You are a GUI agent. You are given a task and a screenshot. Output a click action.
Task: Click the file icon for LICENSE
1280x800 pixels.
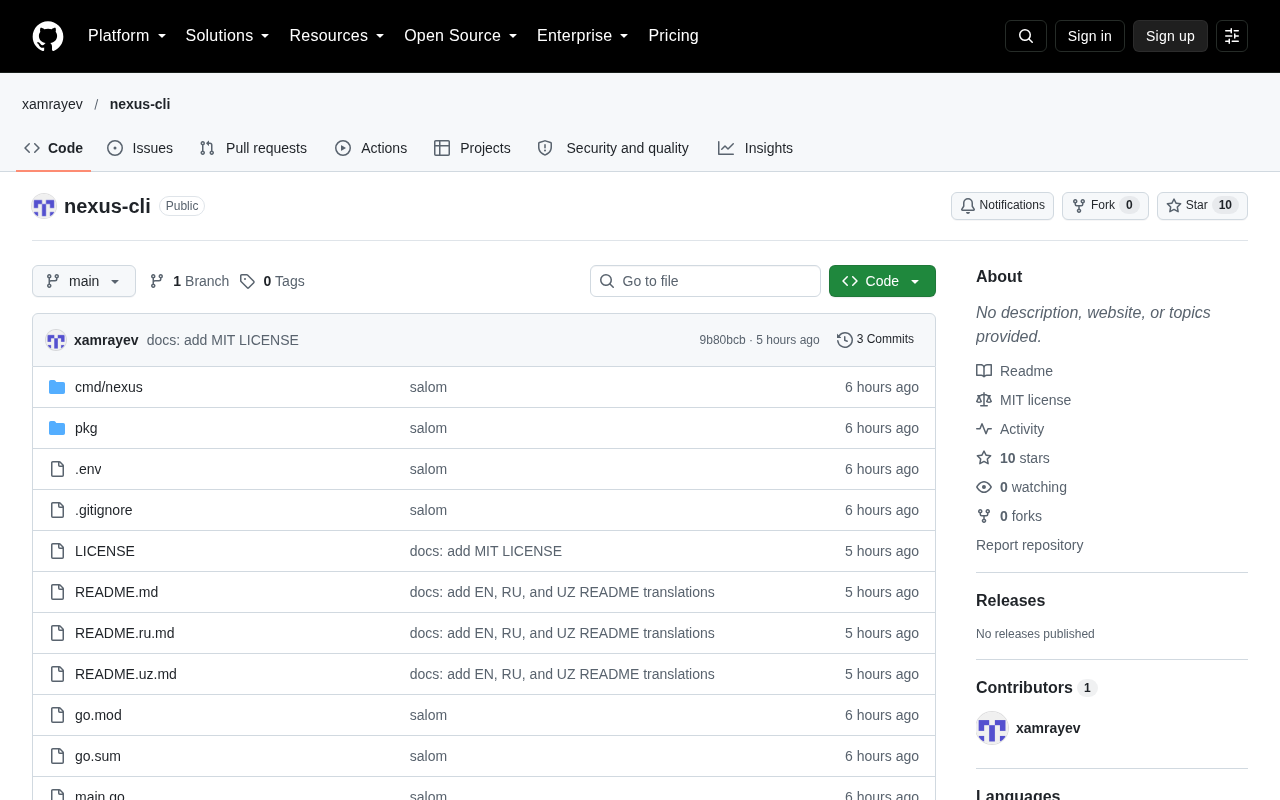57,551
